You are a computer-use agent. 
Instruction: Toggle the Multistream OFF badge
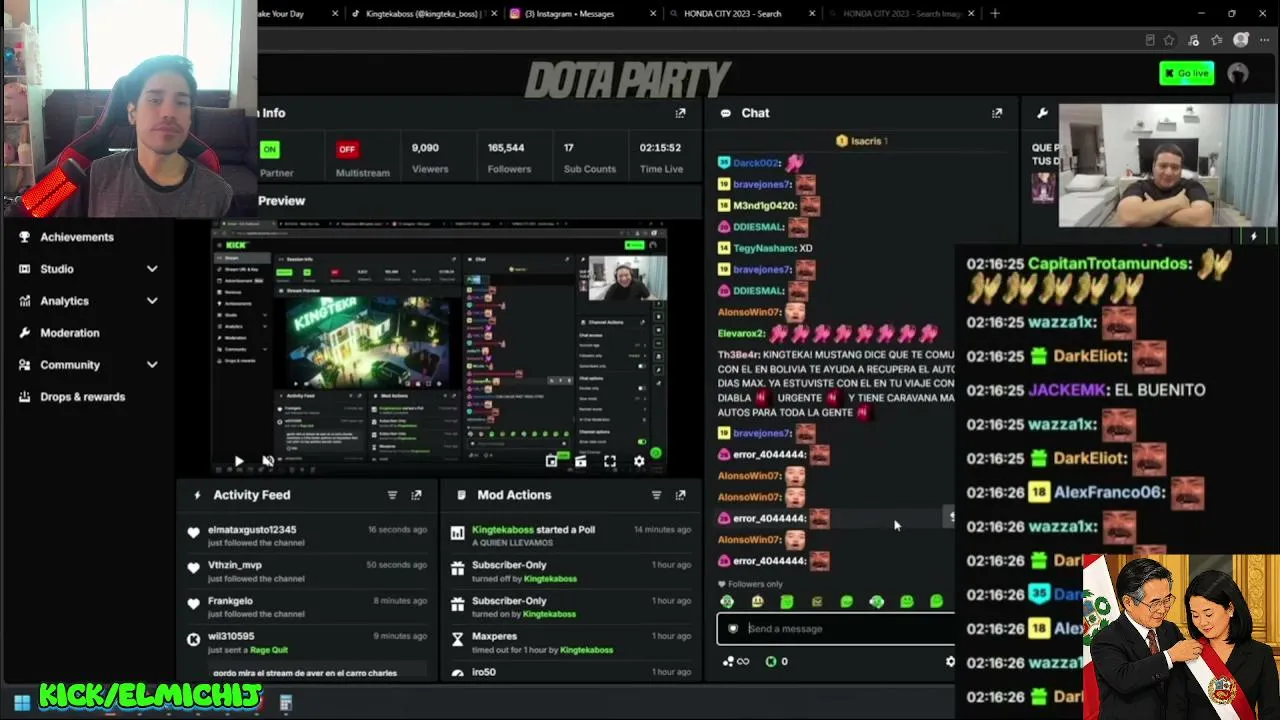pyautogui.click(x=347, y=149)
